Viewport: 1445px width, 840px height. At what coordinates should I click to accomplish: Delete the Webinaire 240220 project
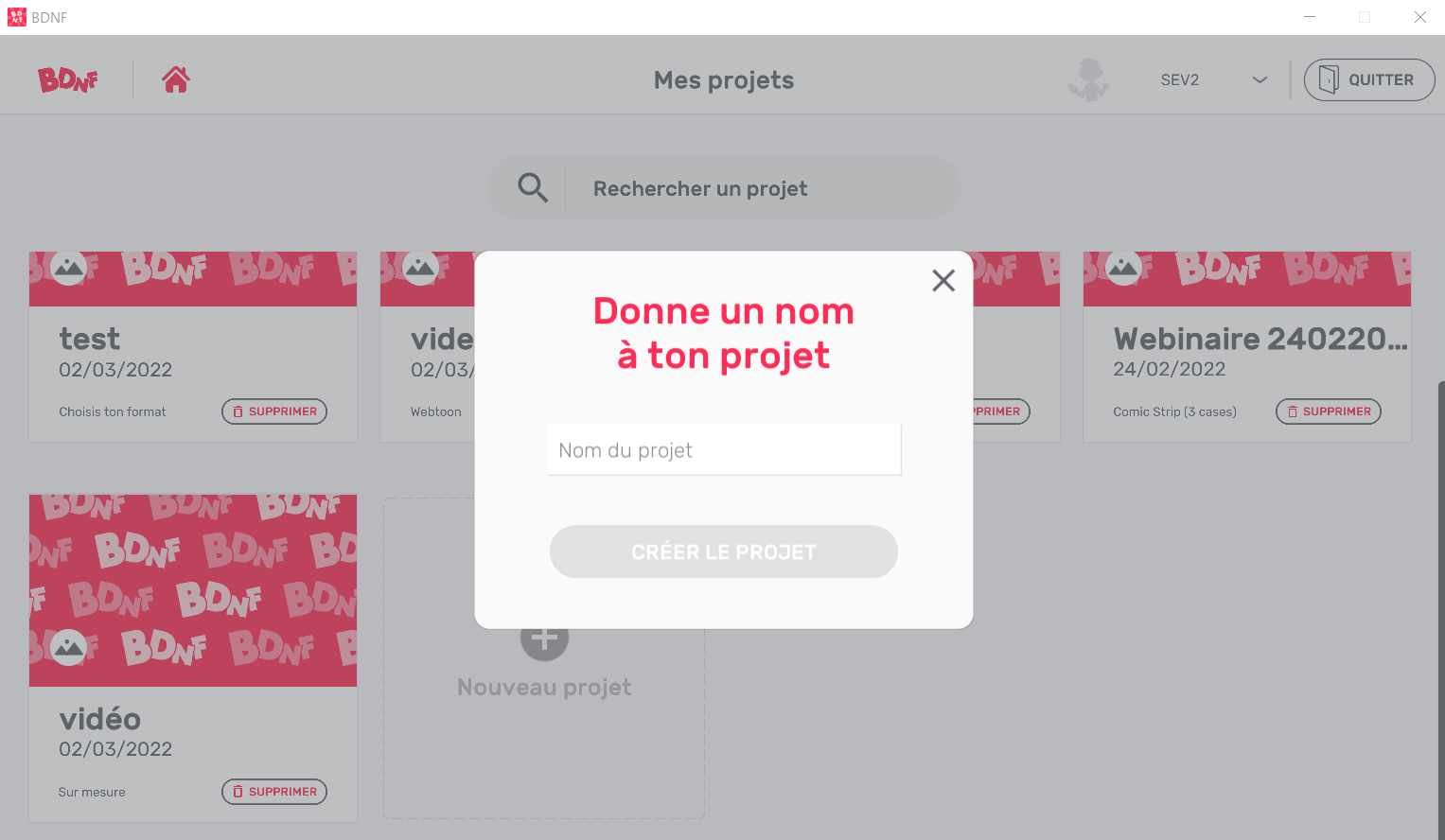1329,411
